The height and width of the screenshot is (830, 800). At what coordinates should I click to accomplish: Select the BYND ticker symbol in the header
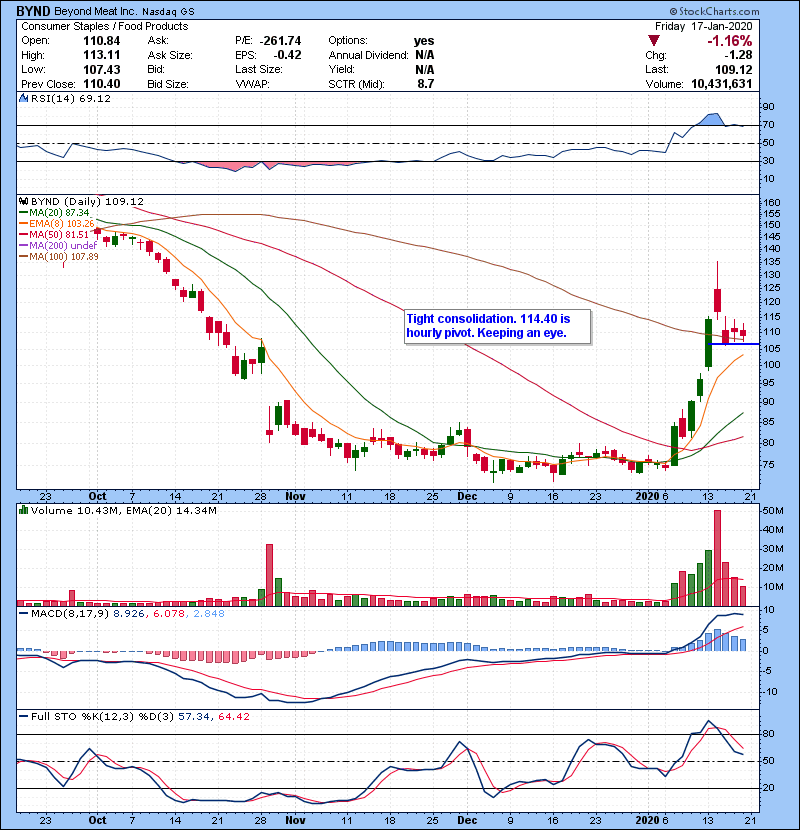33,11
